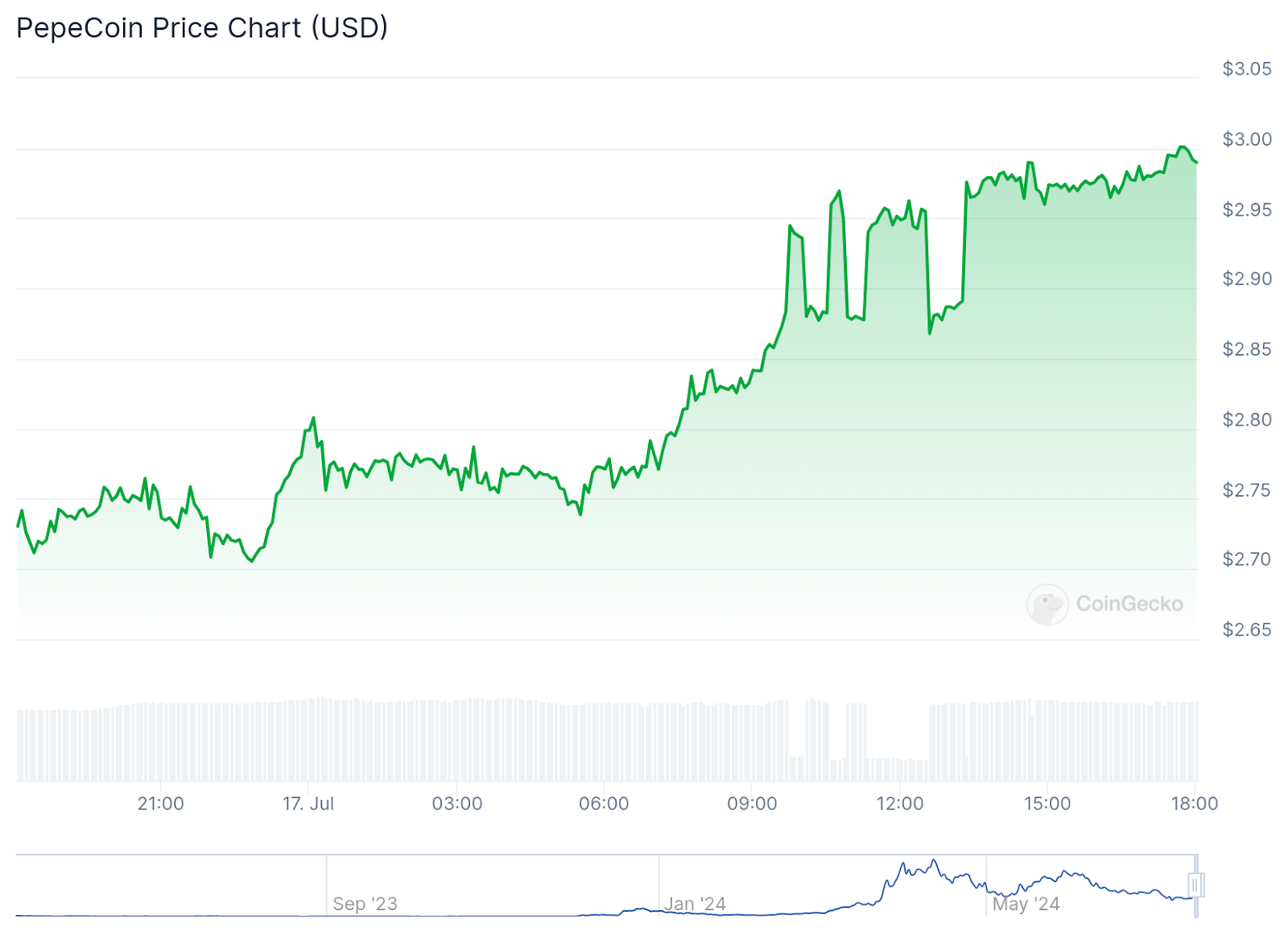1288x940 pixels.
Task: Click the 12:00 time axis label
Action: tap(900, 803)
